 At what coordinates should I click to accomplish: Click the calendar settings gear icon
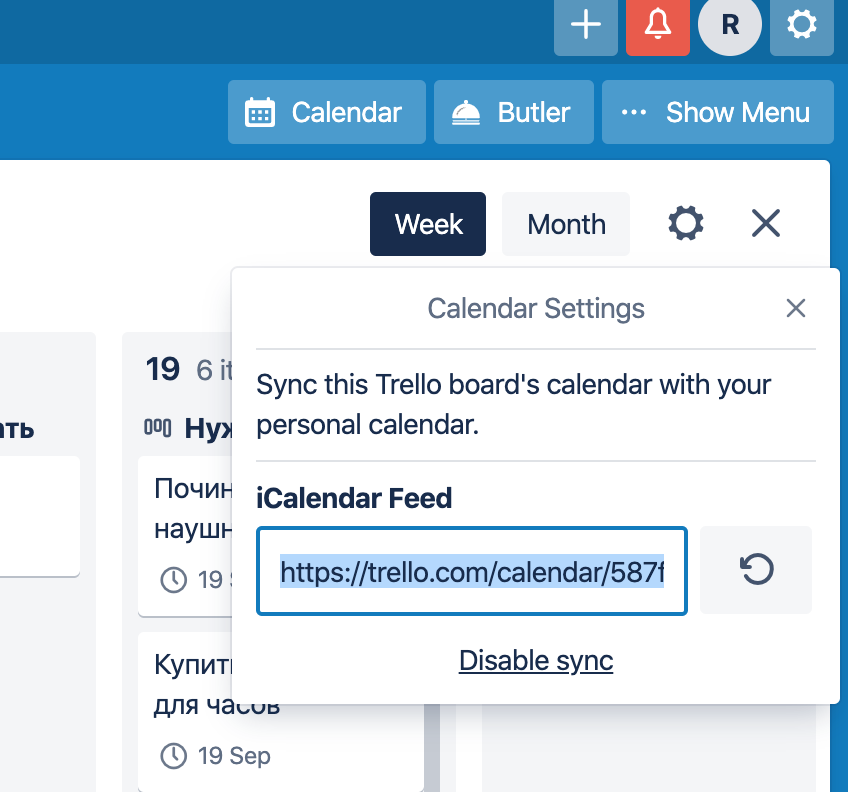[x=686, y=223]
